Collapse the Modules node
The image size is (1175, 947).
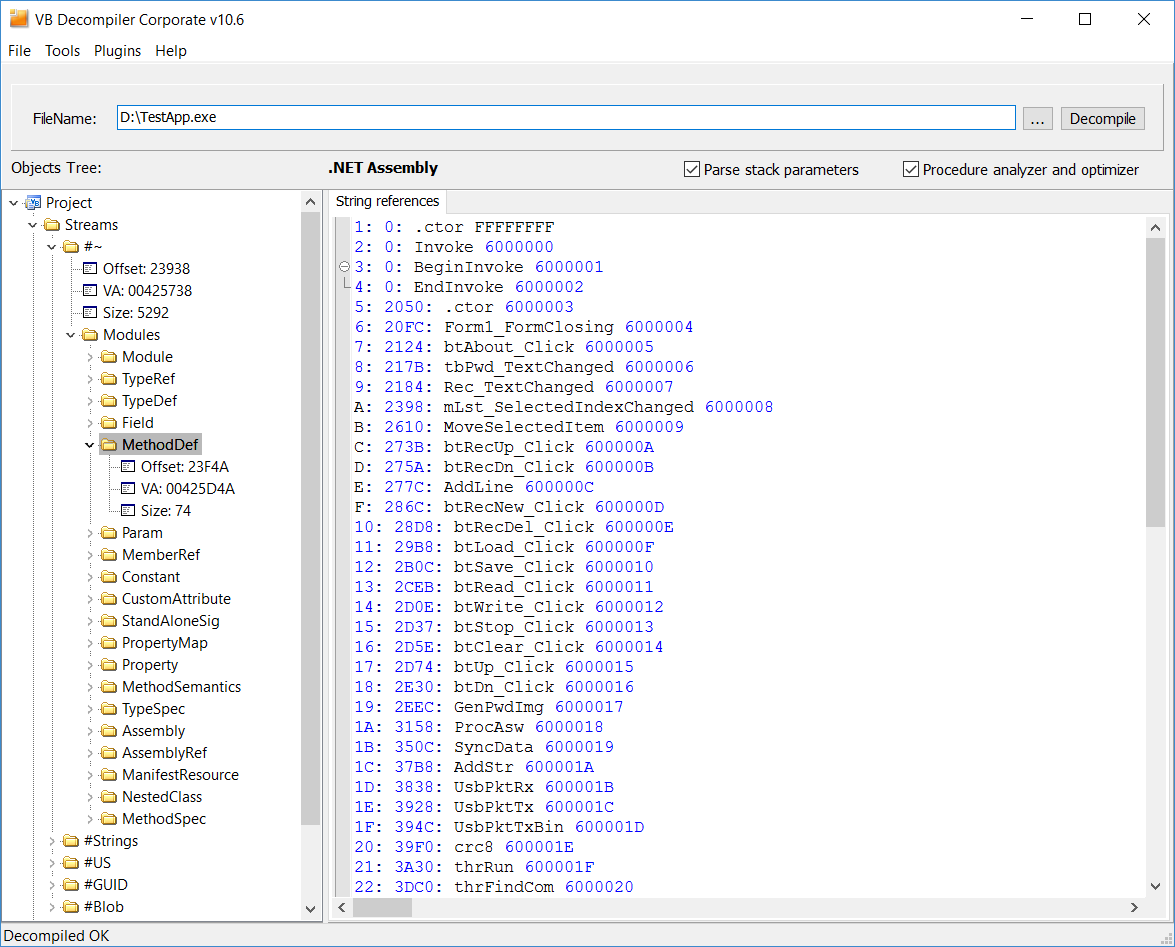(x=70, y=335)
